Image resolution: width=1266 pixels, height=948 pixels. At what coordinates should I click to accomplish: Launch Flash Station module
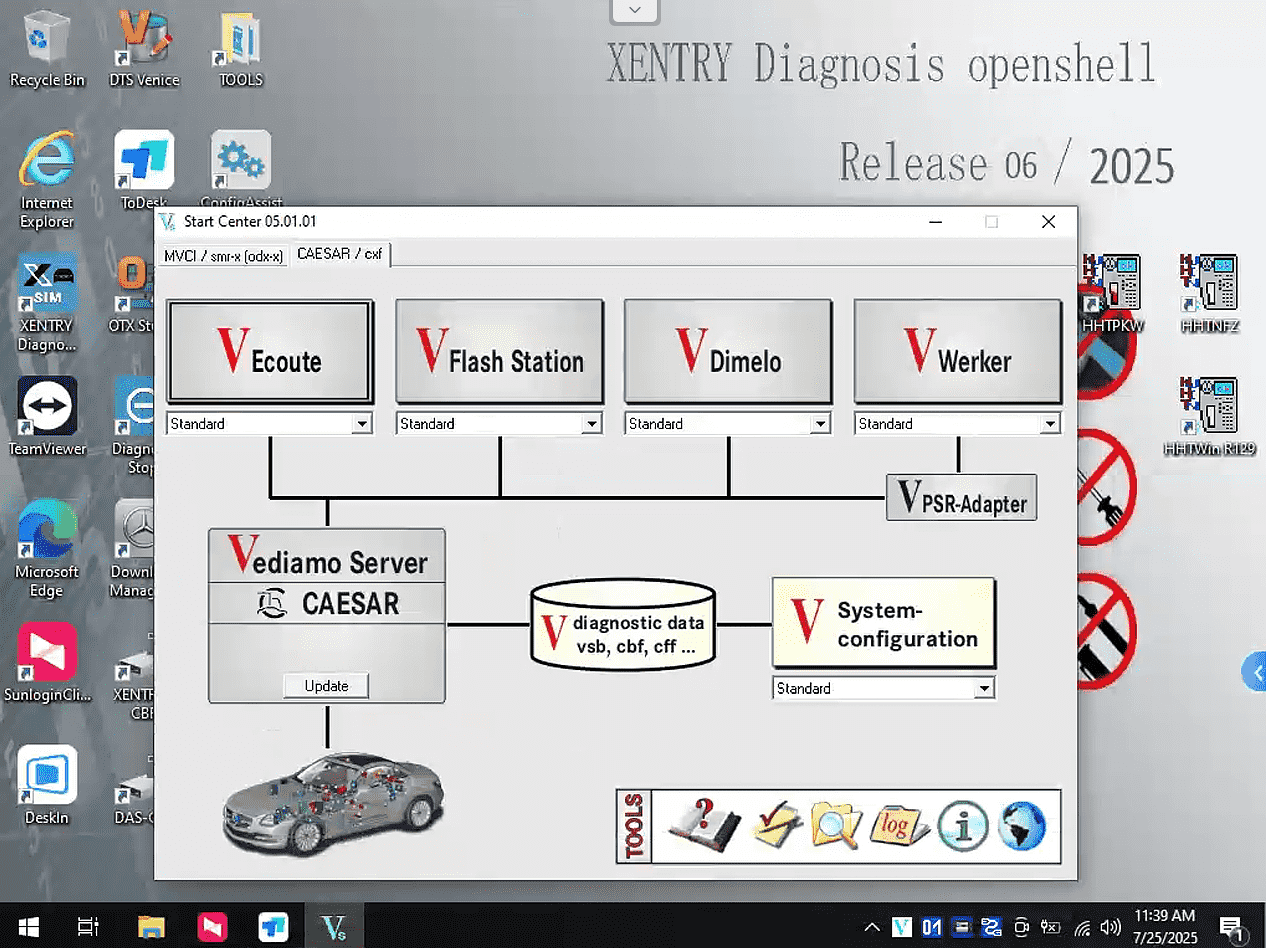(x=500, y=350)
